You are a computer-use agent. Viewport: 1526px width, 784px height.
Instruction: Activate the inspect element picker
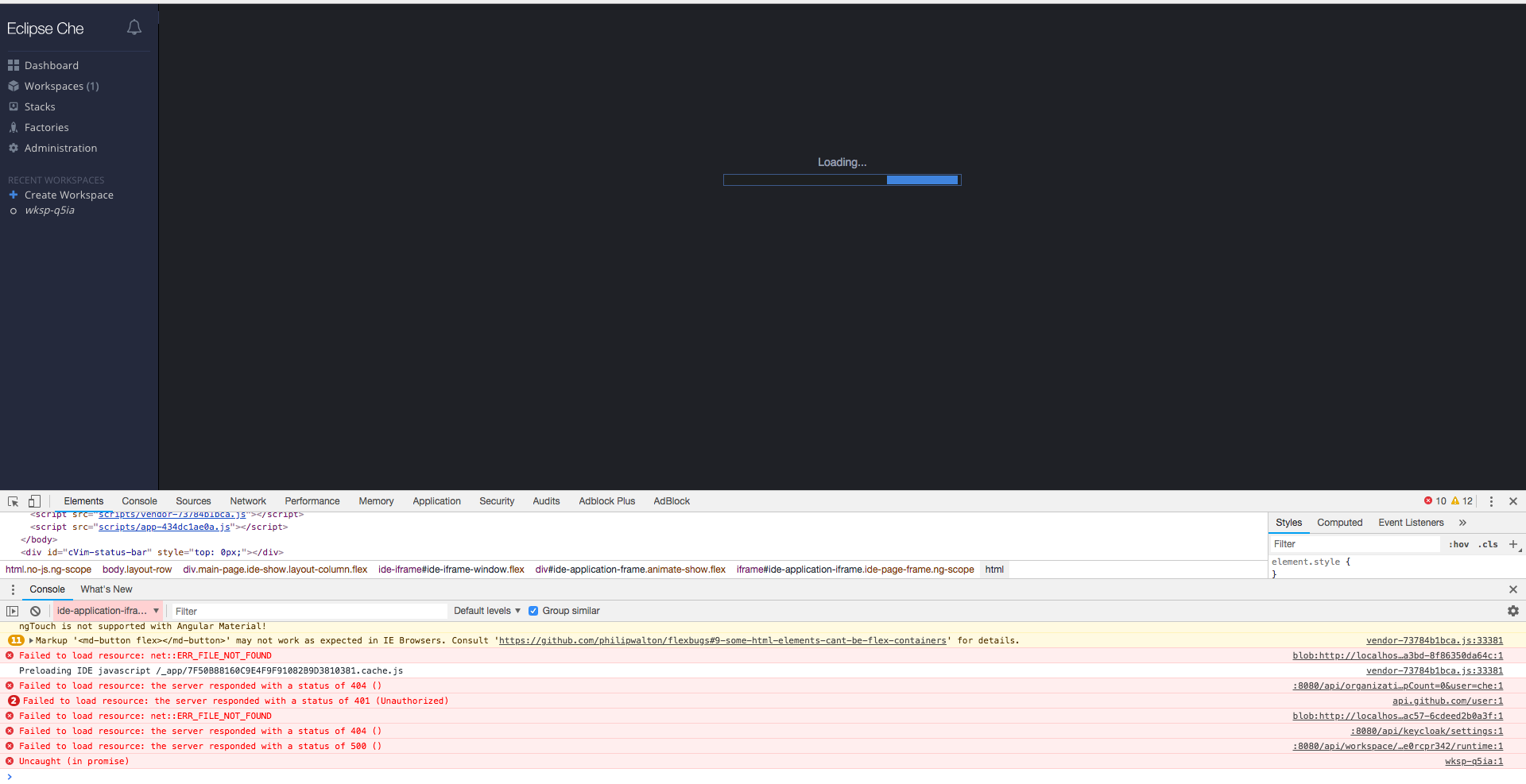point(14,501)
